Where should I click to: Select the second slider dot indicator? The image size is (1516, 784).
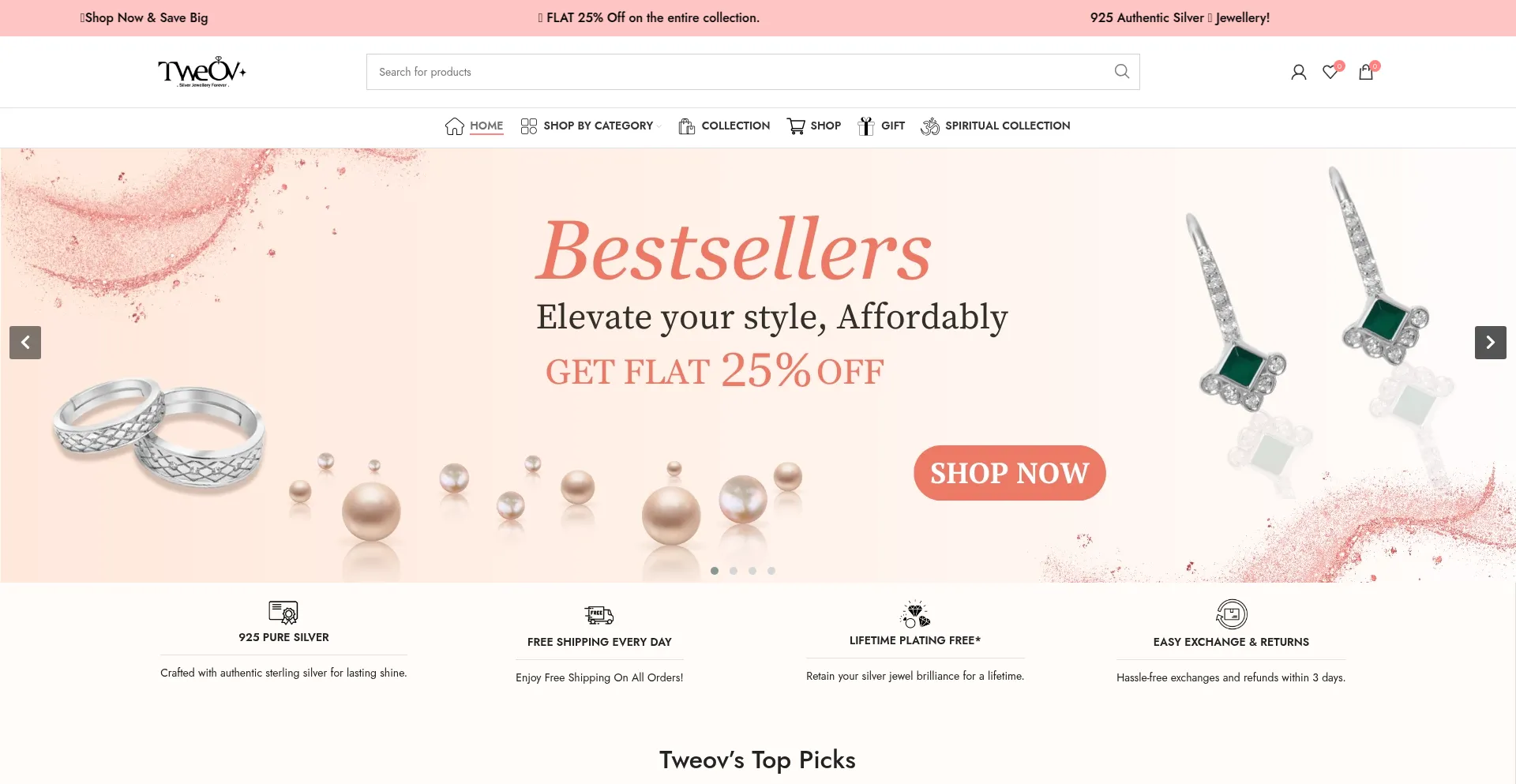click(x=734, y=571)
